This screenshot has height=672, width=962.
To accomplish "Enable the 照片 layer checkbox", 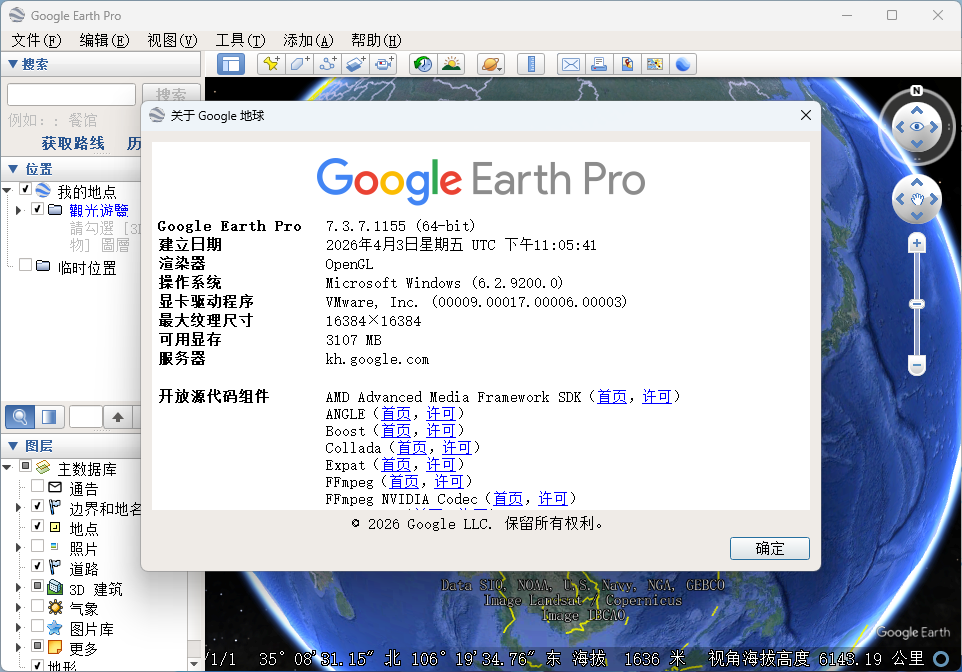I will click(37, 546).
